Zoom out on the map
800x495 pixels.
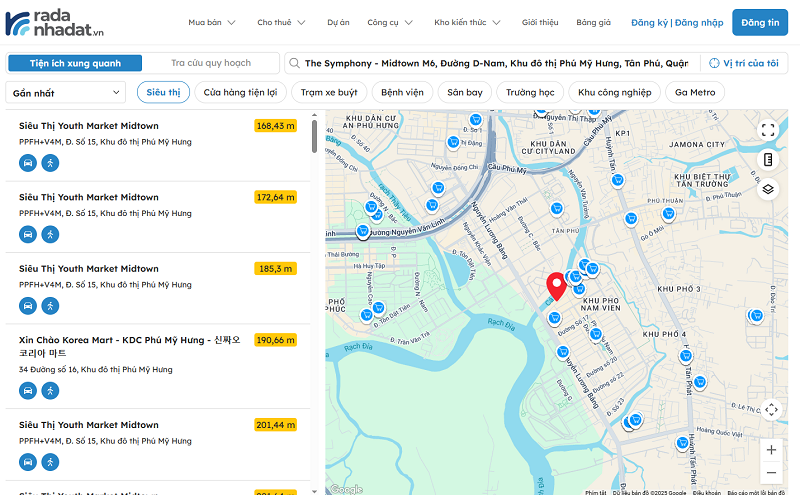[771, 473]
